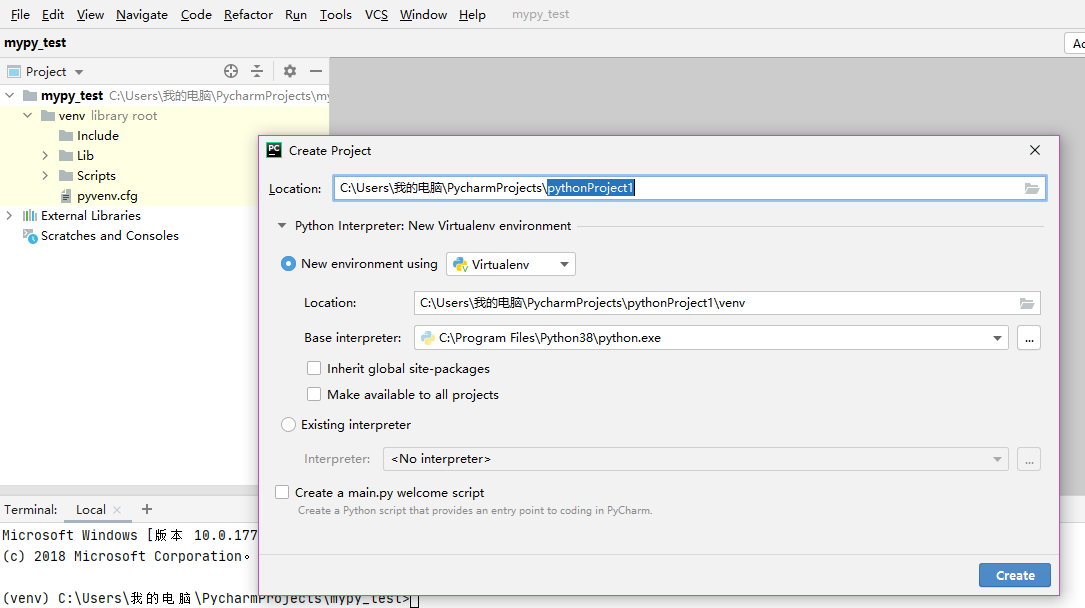Open the Code menu
This screenshot has height=608, width=1085.
(x=196, y=15)
